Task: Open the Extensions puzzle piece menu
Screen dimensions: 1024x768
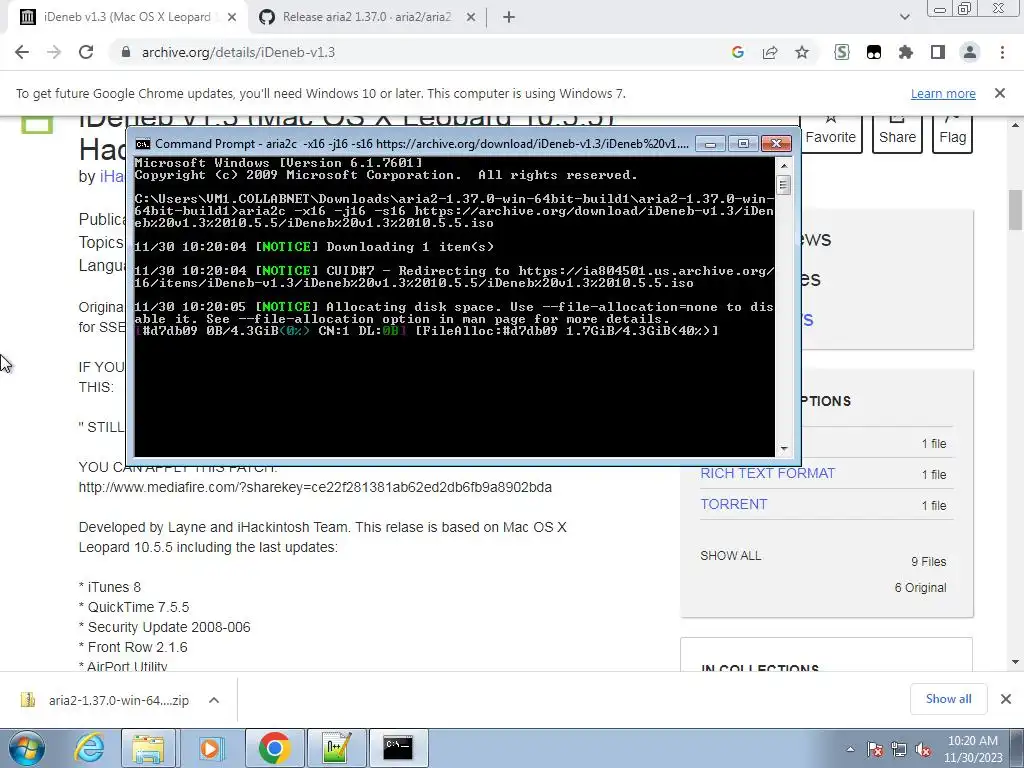Action: (906, 52)
